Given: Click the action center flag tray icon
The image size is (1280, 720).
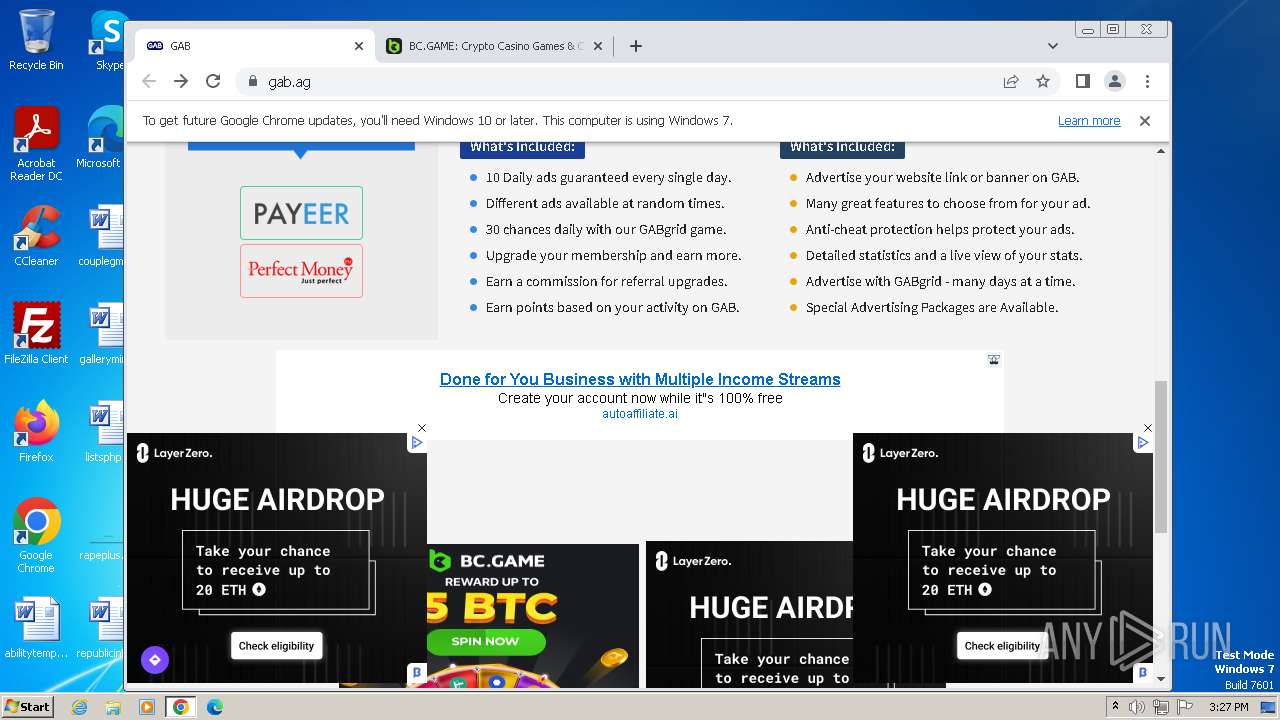Looking at the screenshot, I should coord(1184,707).
